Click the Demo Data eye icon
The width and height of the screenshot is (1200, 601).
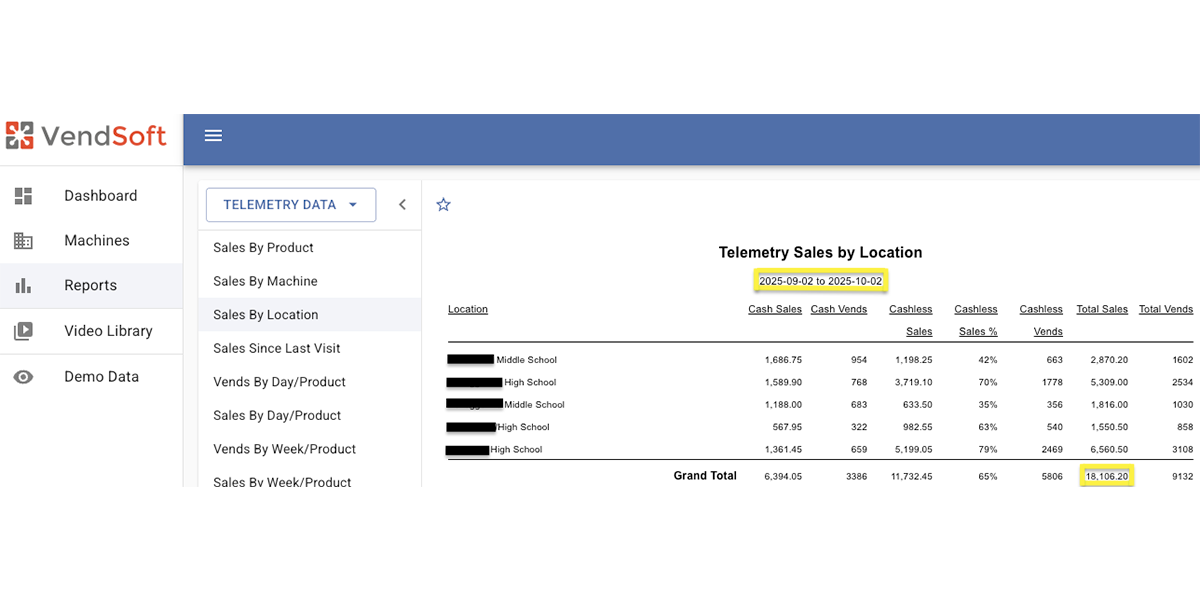[23, 377]
